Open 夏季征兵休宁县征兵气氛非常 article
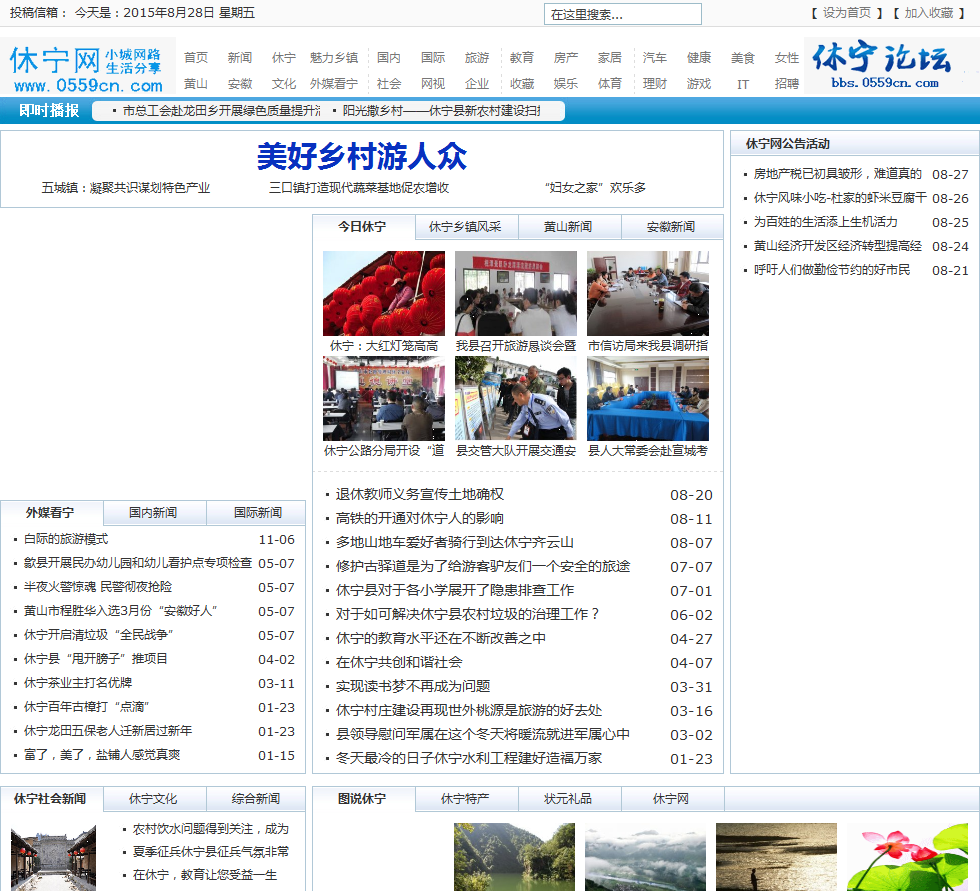 coord(211,852)
